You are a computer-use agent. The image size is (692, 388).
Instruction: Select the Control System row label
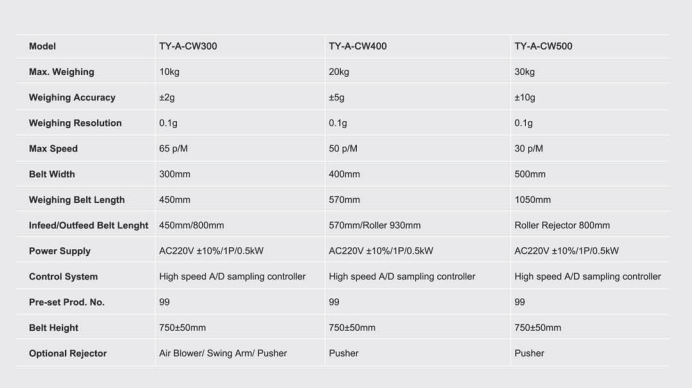(63, 277)
